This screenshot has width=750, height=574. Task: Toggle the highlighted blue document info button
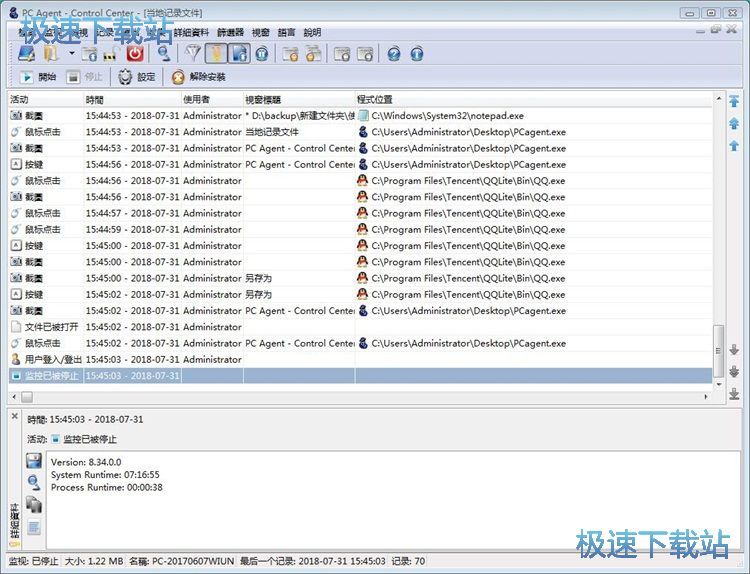click(x=239, y=54)
